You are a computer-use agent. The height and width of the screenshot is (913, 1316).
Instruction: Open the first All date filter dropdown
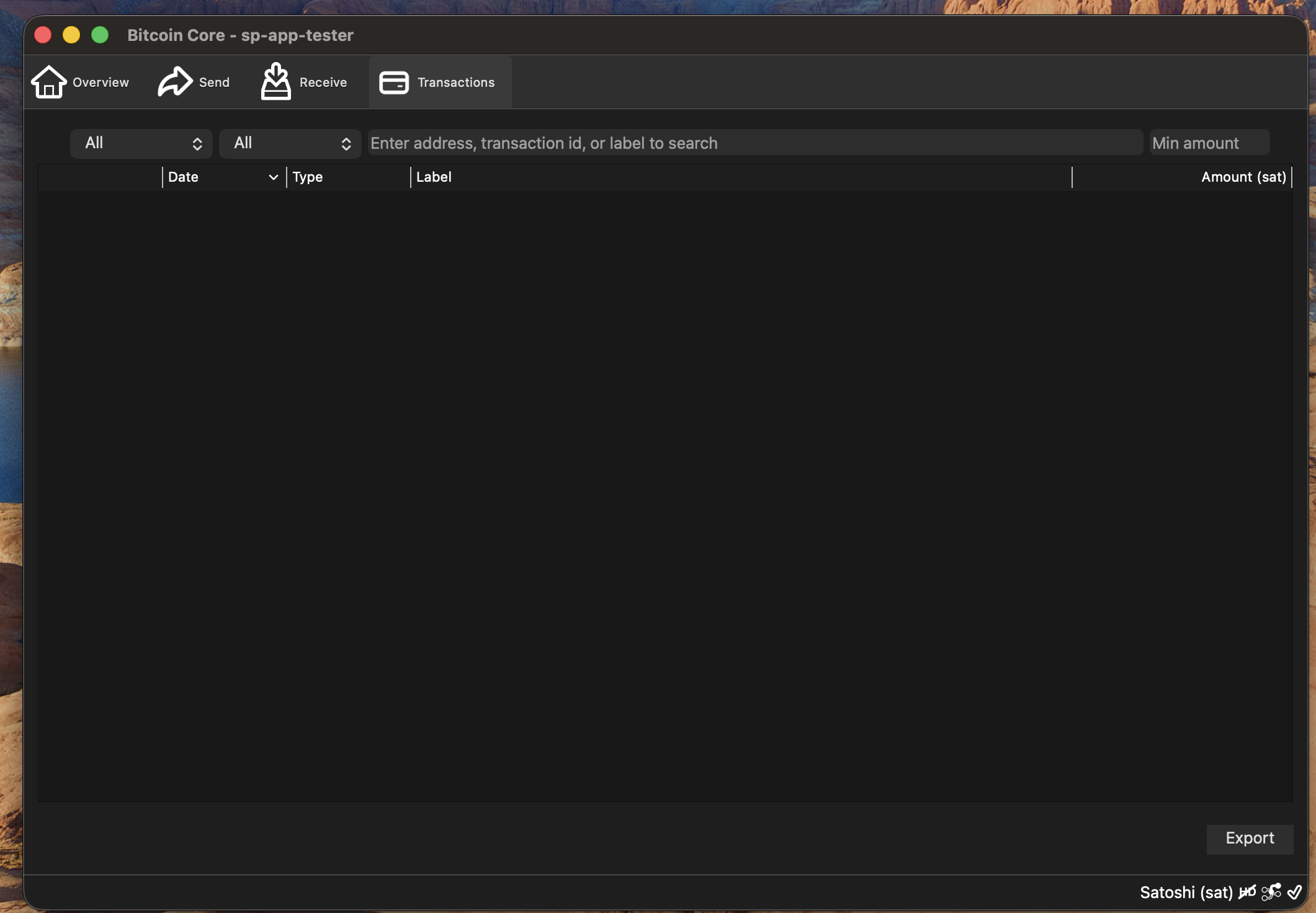[141, 143]
